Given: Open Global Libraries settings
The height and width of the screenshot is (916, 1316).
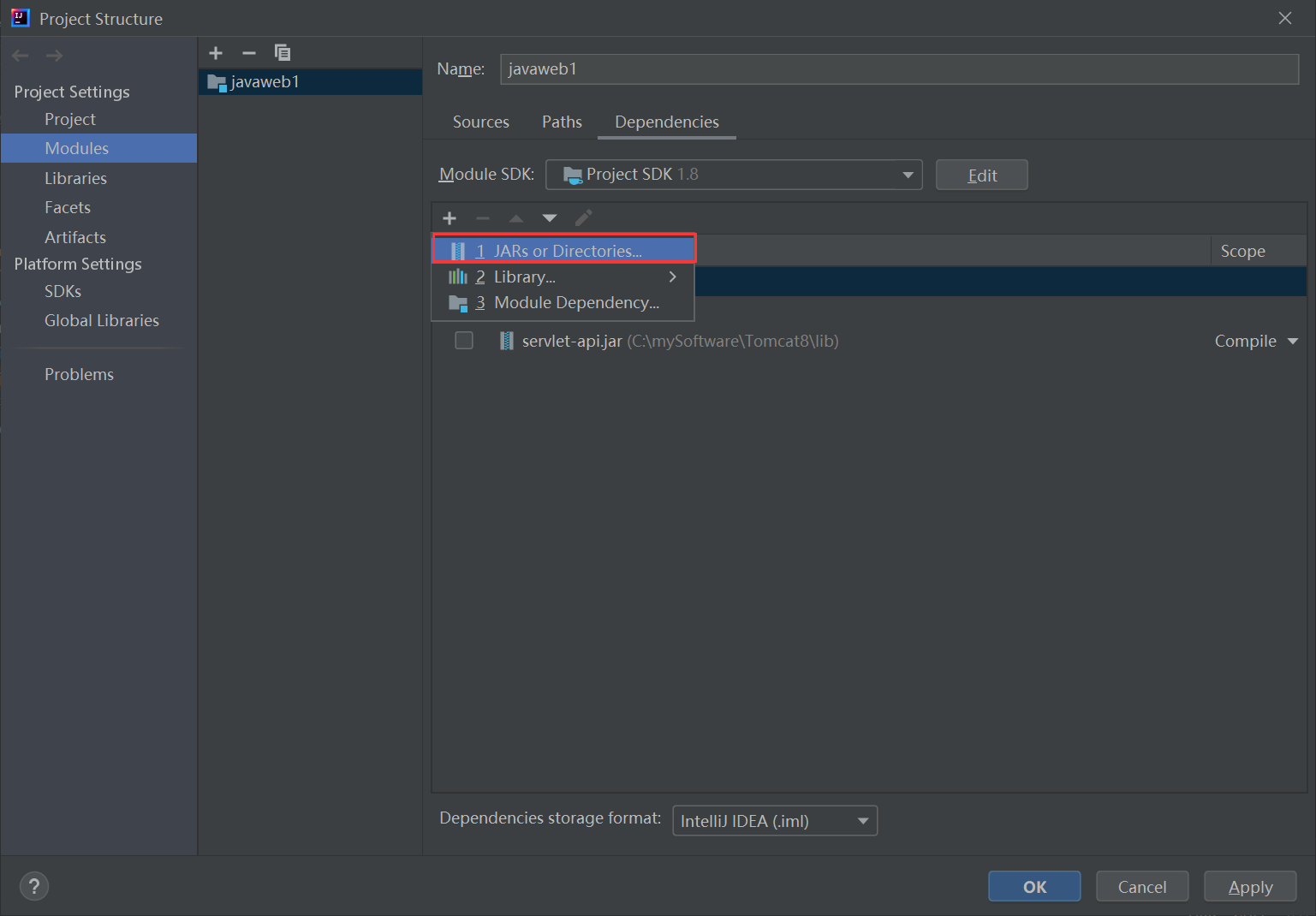Looking at the screenshot, I should [x=98, y=320].
